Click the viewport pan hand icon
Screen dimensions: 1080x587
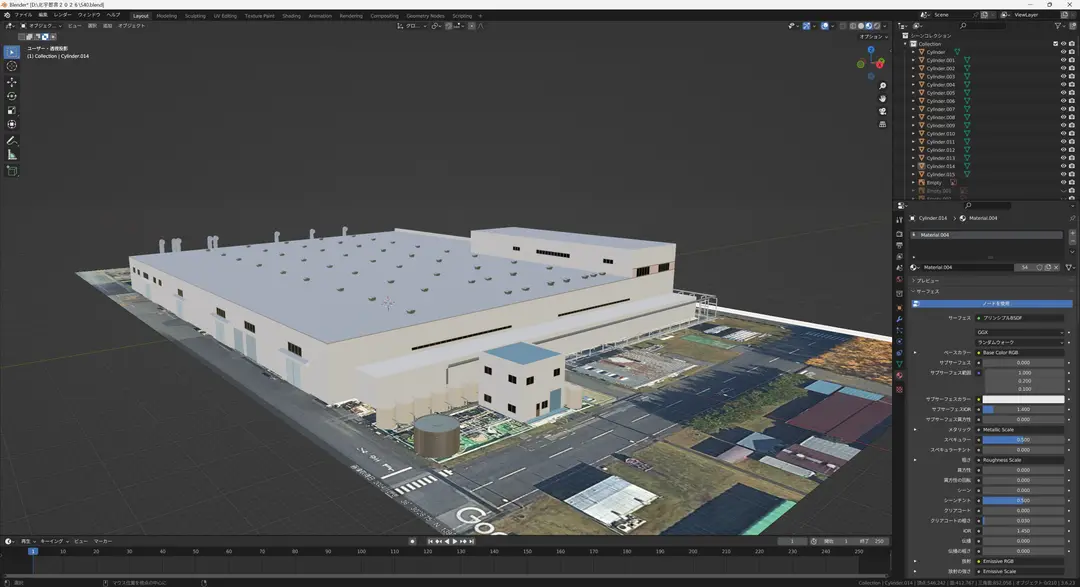(882, 99)
